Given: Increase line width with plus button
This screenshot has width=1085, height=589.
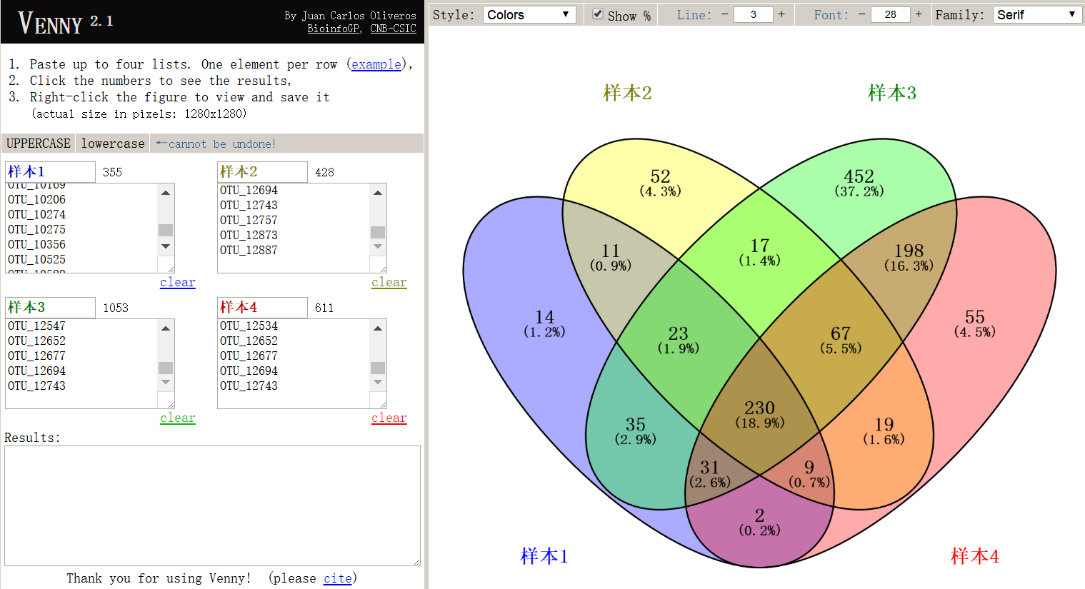Looking at the screenshot, I should [781, 14].
